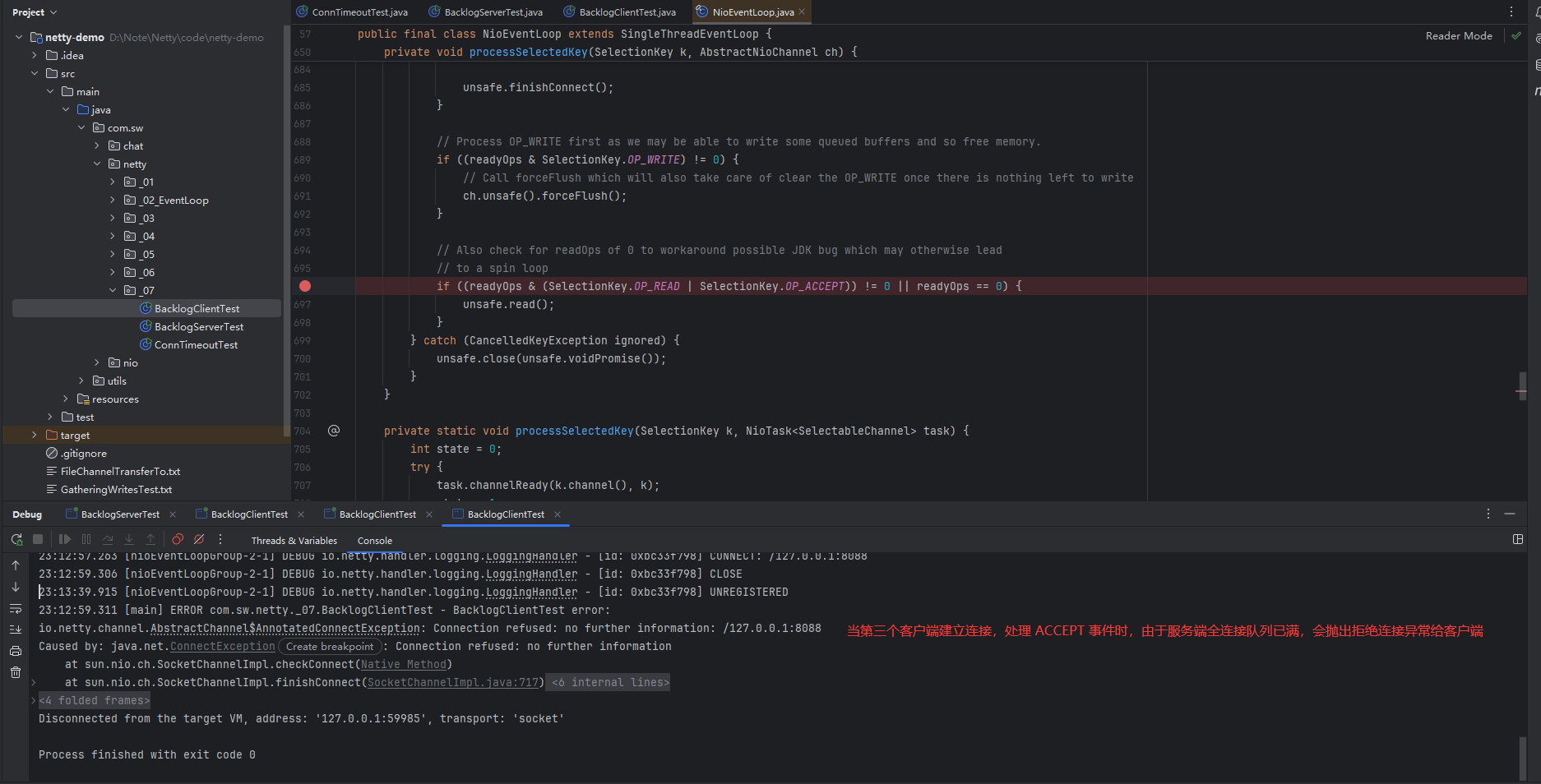This screenshot has width=1541, height=784.
Task: Open console layout settings icon
Action: tap(1518, 540)
